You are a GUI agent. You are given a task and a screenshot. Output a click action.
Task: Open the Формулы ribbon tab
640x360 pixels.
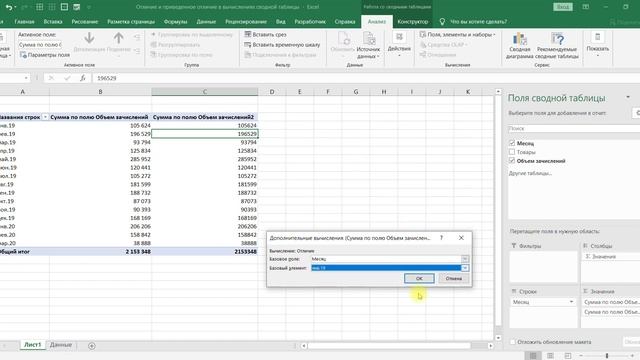coord(176,22)
